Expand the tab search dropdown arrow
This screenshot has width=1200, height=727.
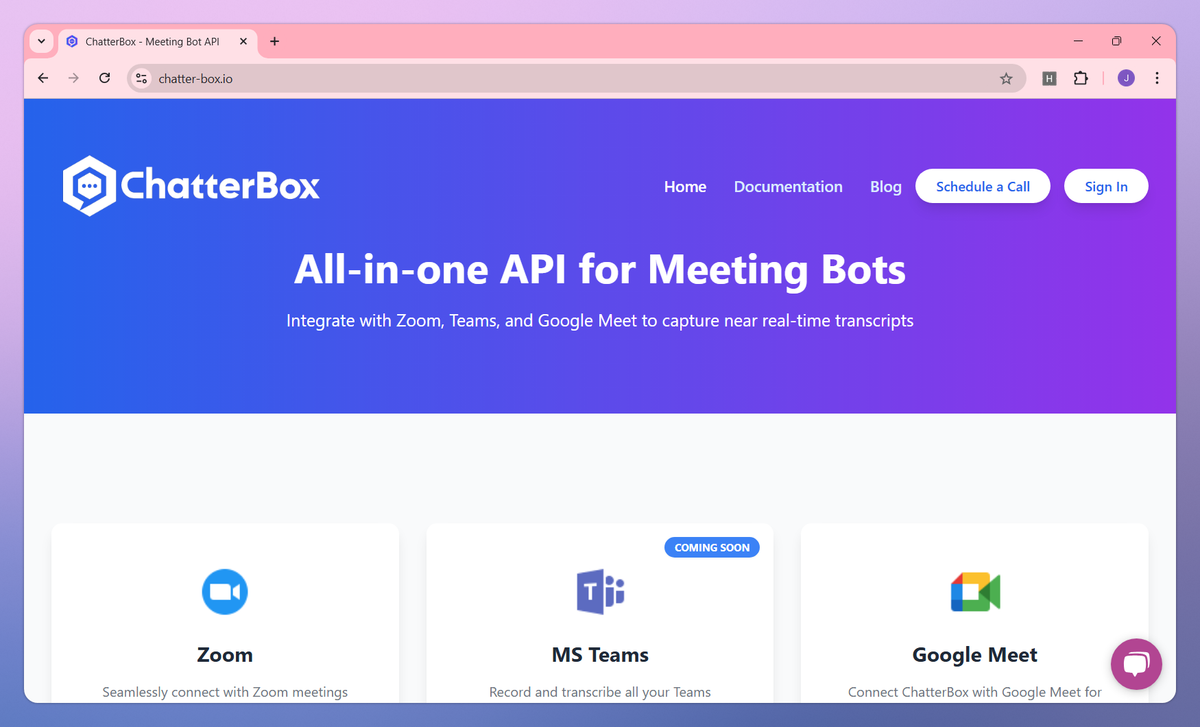click(41, 41)
